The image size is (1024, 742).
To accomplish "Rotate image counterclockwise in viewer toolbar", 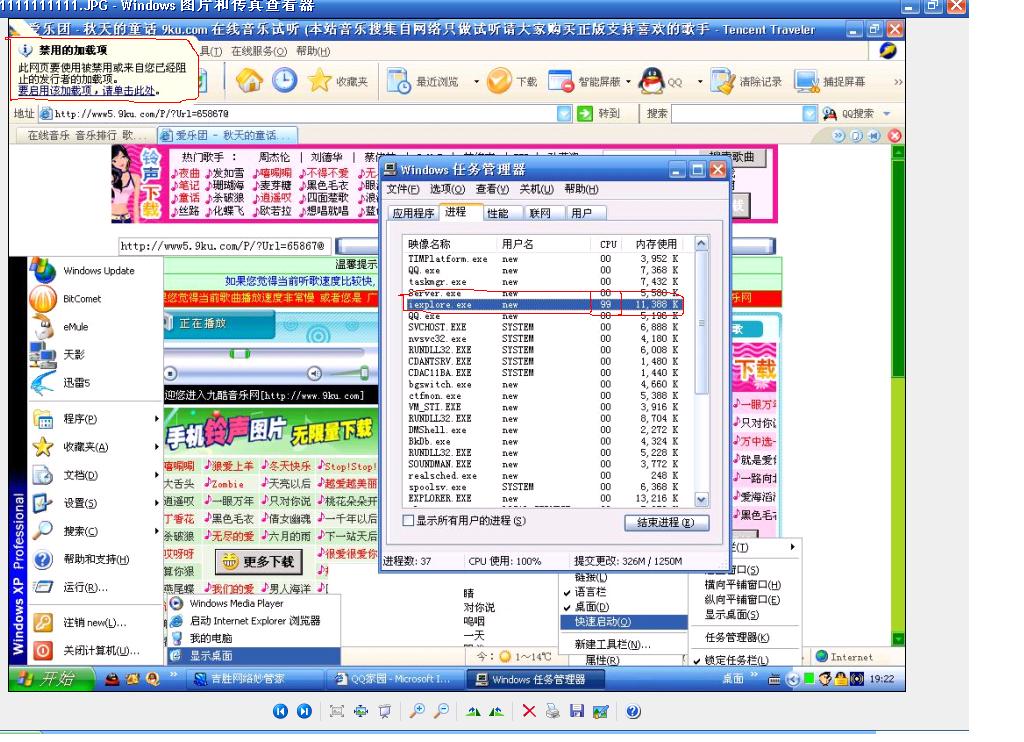I will pyautogui.click(x=496, y=711).
